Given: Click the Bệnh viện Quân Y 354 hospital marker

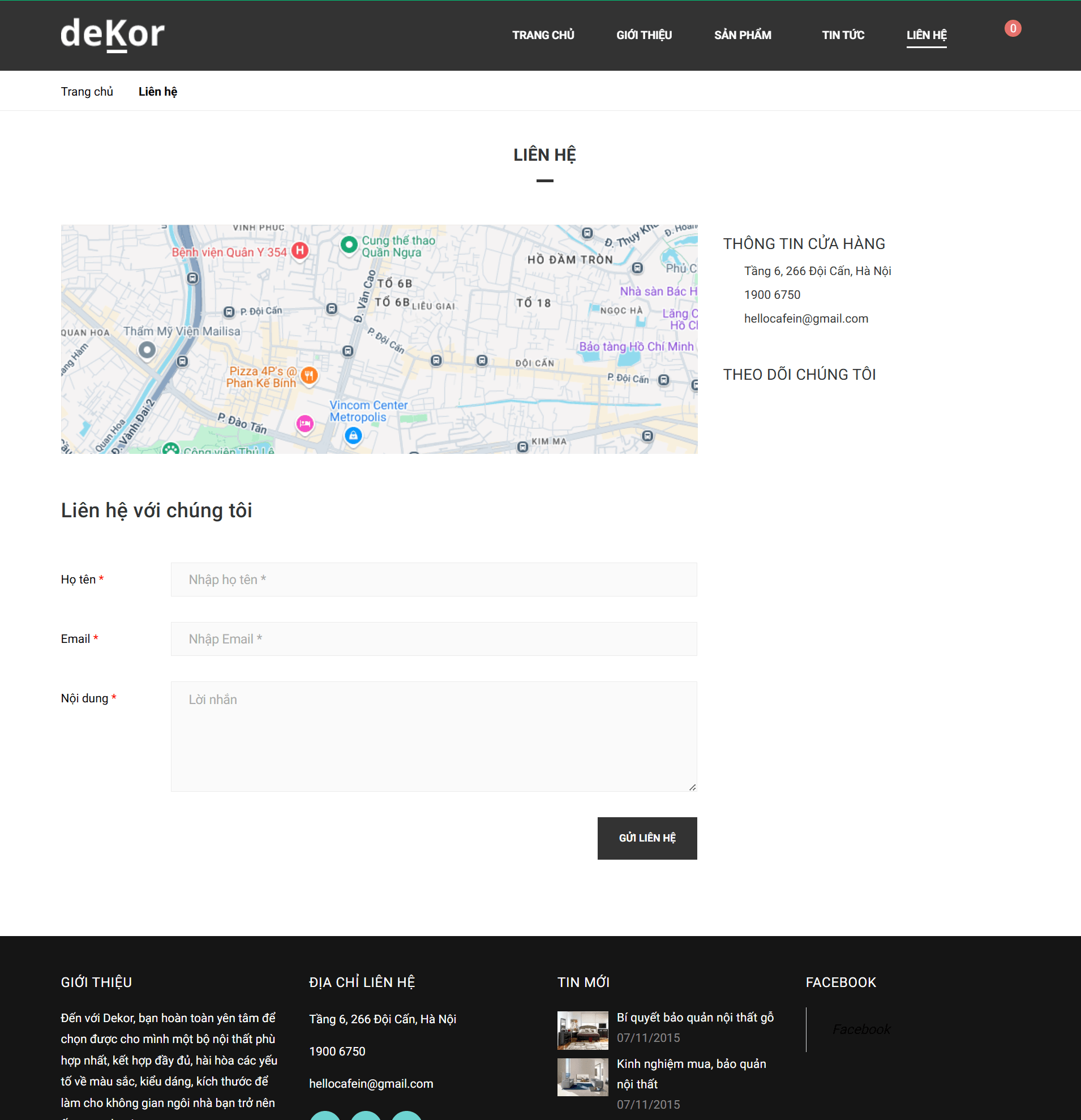Looking at the screenshot, I should click(300, 250).
